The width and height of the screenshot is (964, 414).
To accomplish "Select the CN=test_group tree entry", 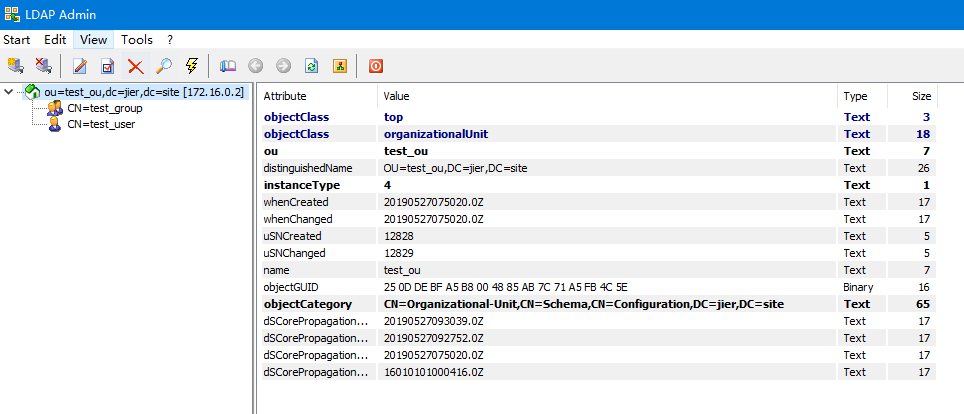I will click(x=105, y=108).
